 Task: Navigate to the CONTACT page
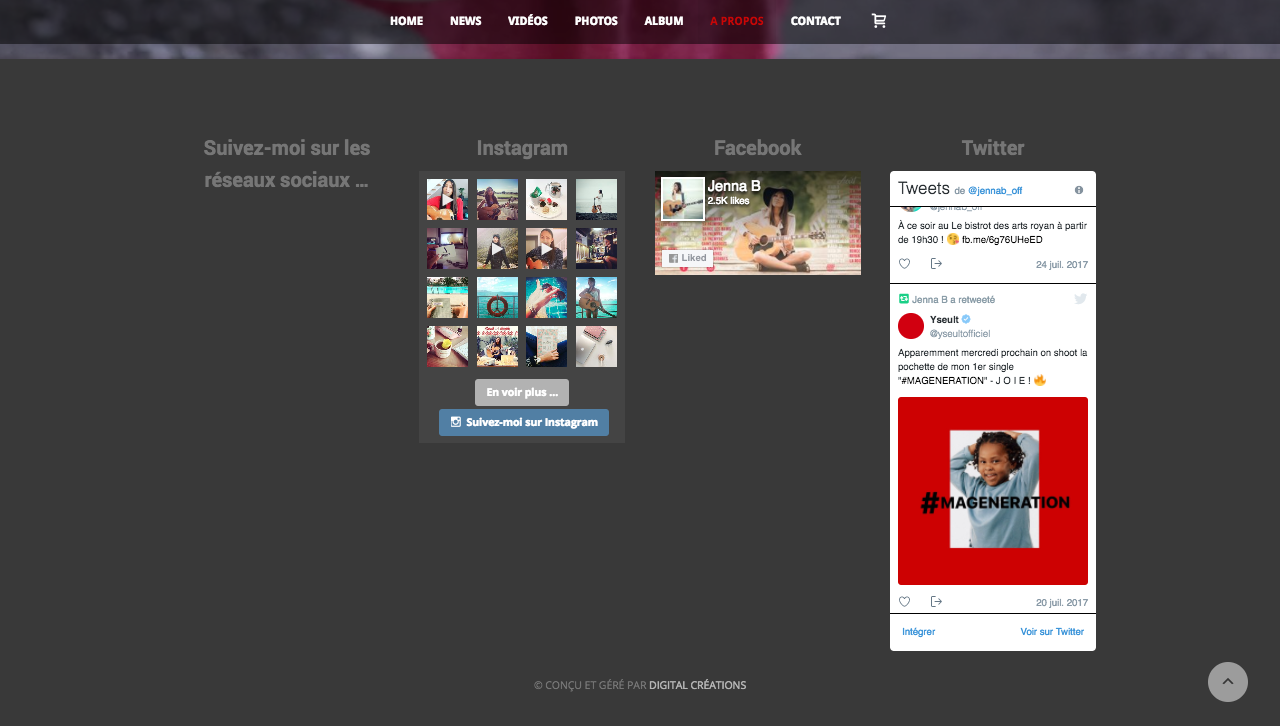[815, 21]
